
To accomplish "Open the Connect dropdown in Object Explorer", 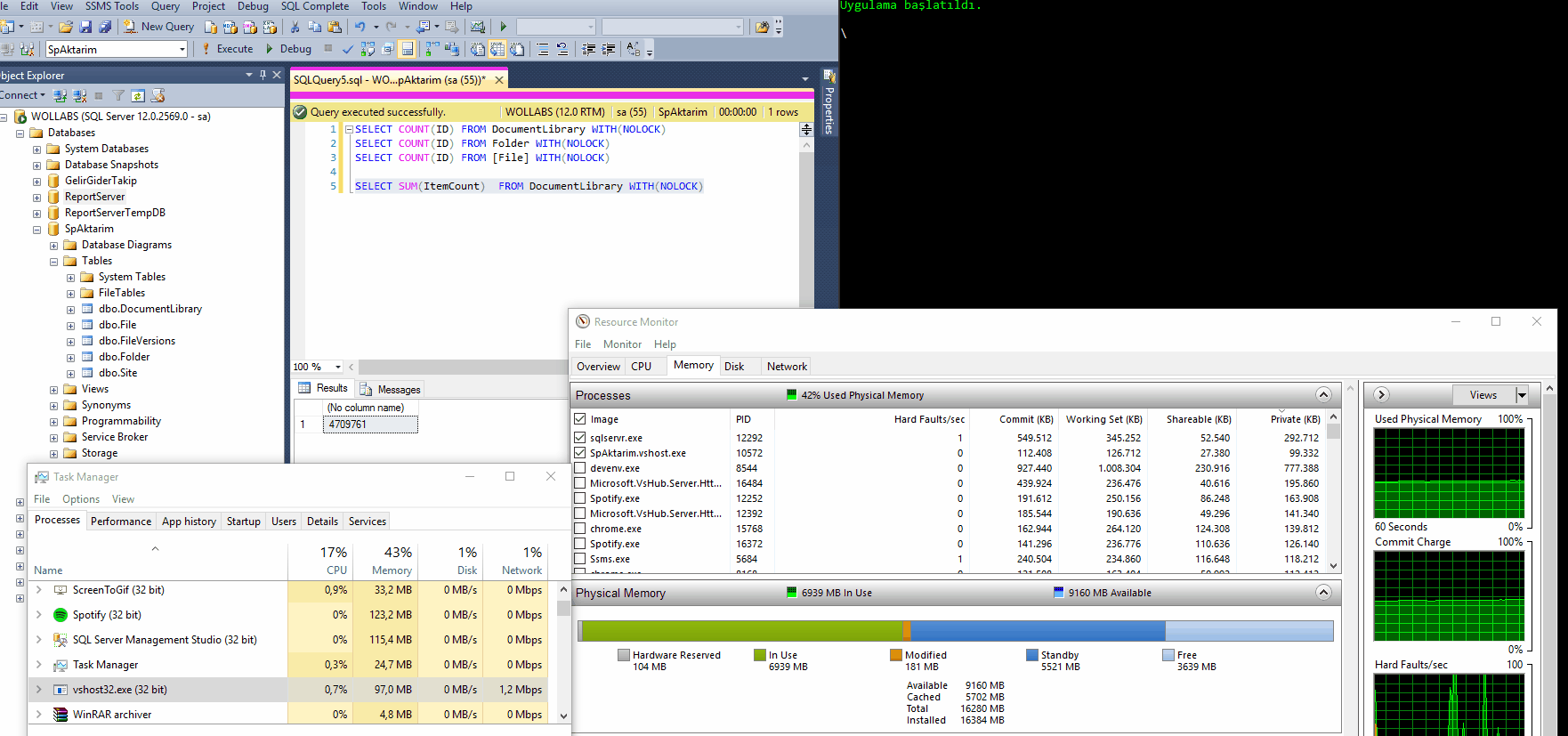I will point(21,95).
